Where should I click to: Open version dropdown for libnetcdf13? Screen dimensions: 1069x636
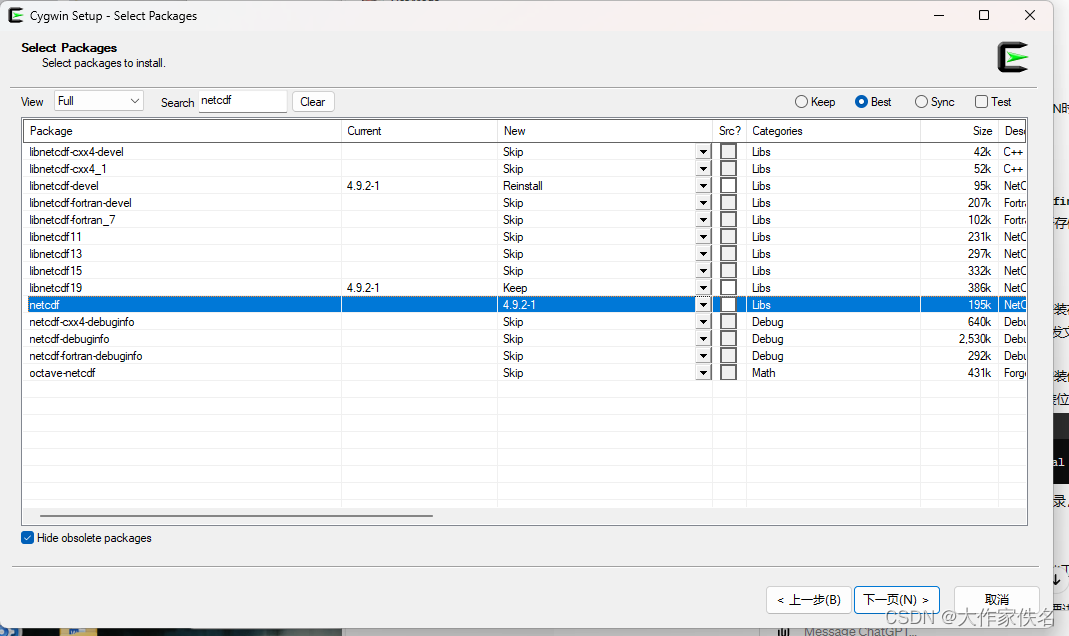point(703,254)
